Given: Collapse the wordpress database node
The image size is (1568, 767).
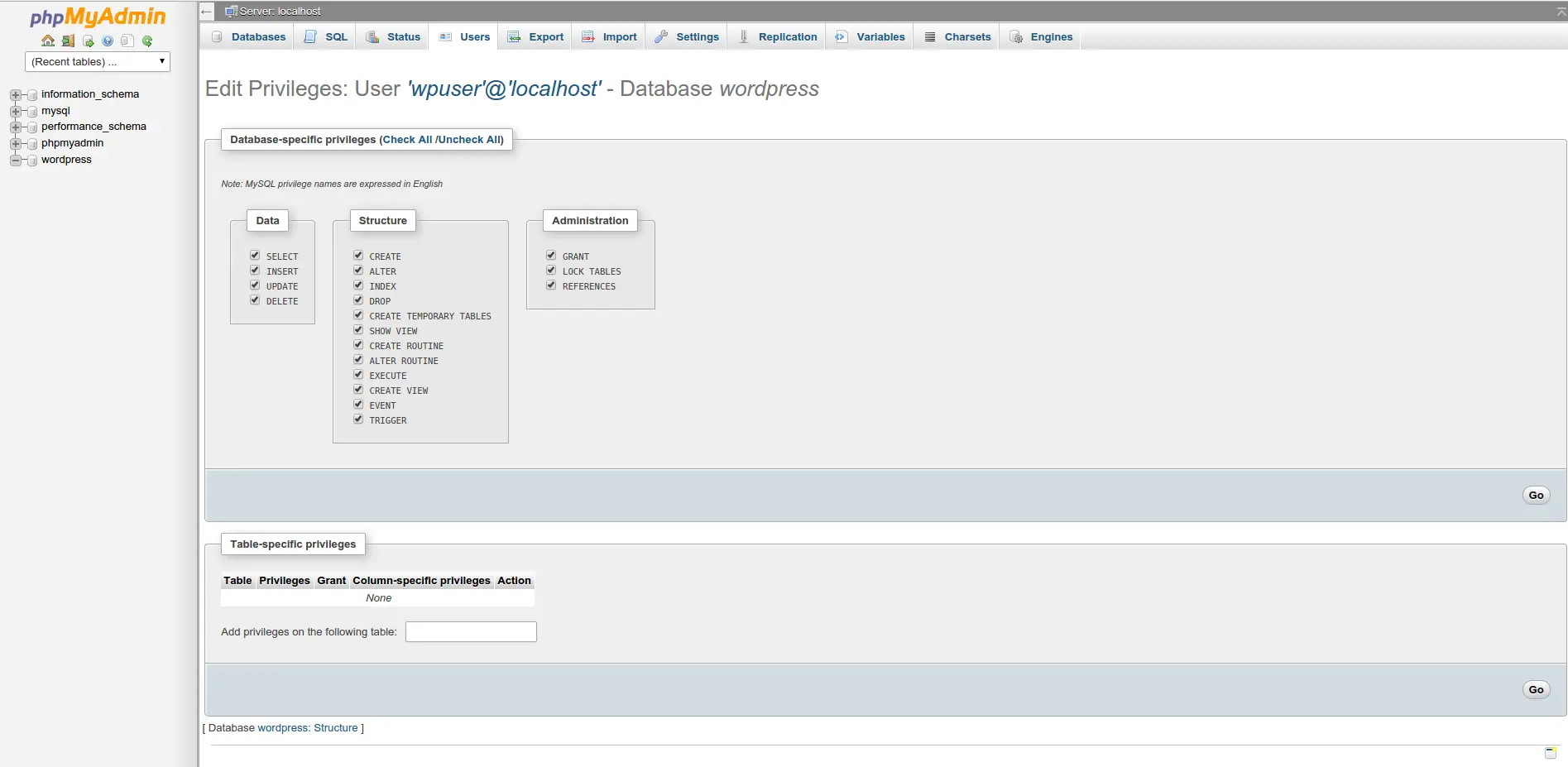Looking at the screenshot, I should 15,161.
